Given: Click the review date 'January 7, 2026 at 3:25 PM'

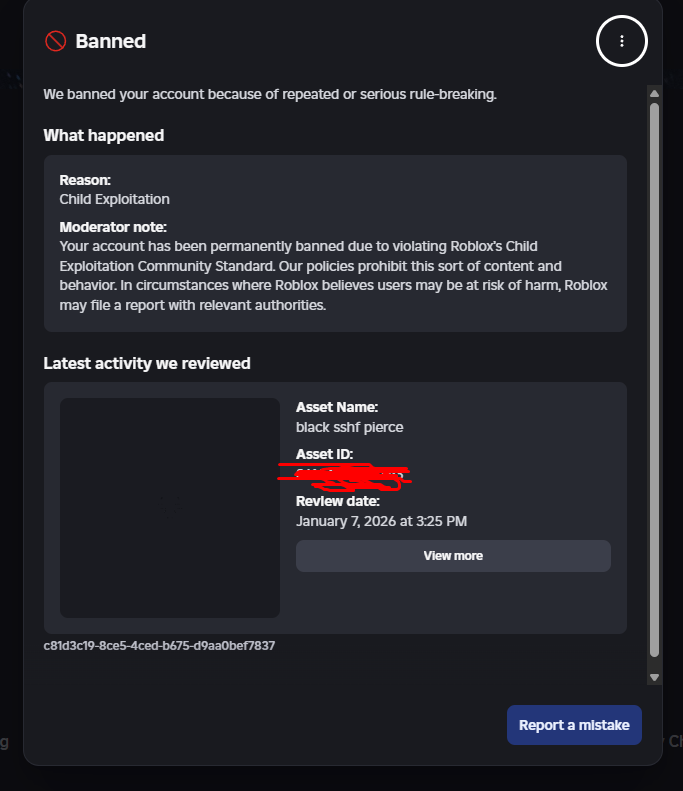Looking at the screenshot, I should click(x=381, y=521).
